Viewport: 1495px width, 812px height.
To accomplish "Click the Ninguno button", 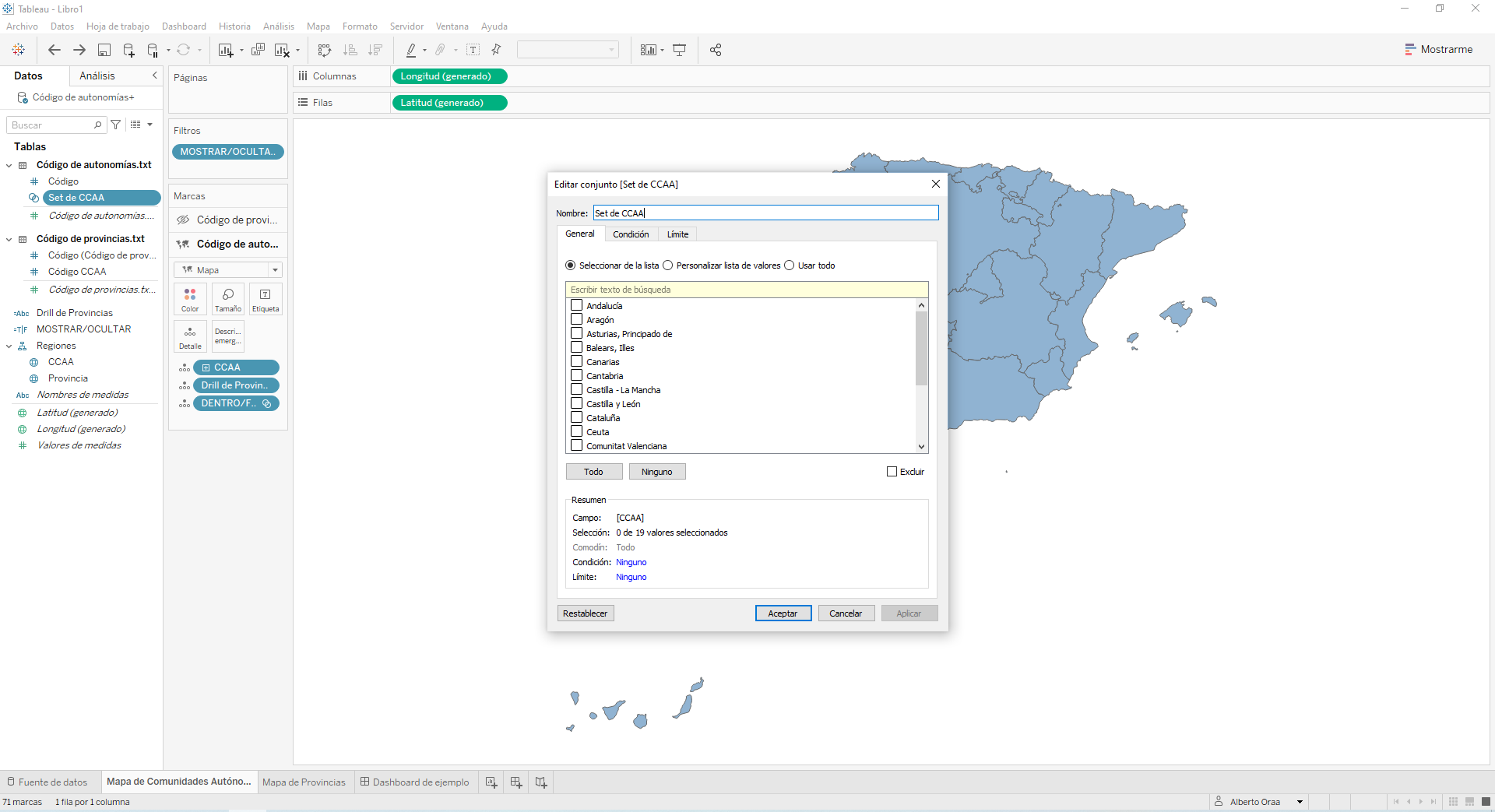I will coord(656,472).
